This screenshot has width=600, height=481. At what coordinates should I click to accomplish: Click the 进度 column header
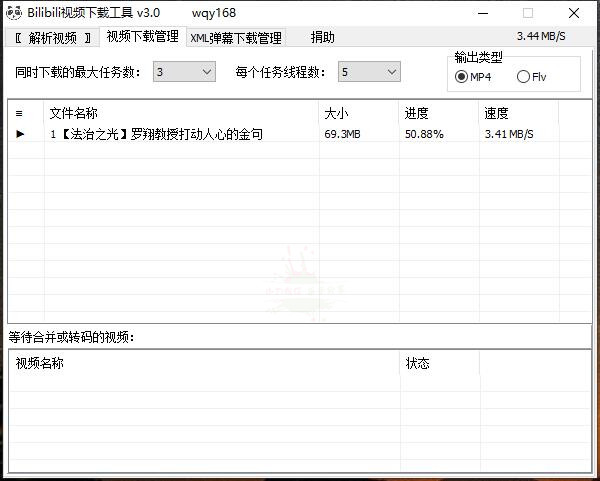click(417, 114)
